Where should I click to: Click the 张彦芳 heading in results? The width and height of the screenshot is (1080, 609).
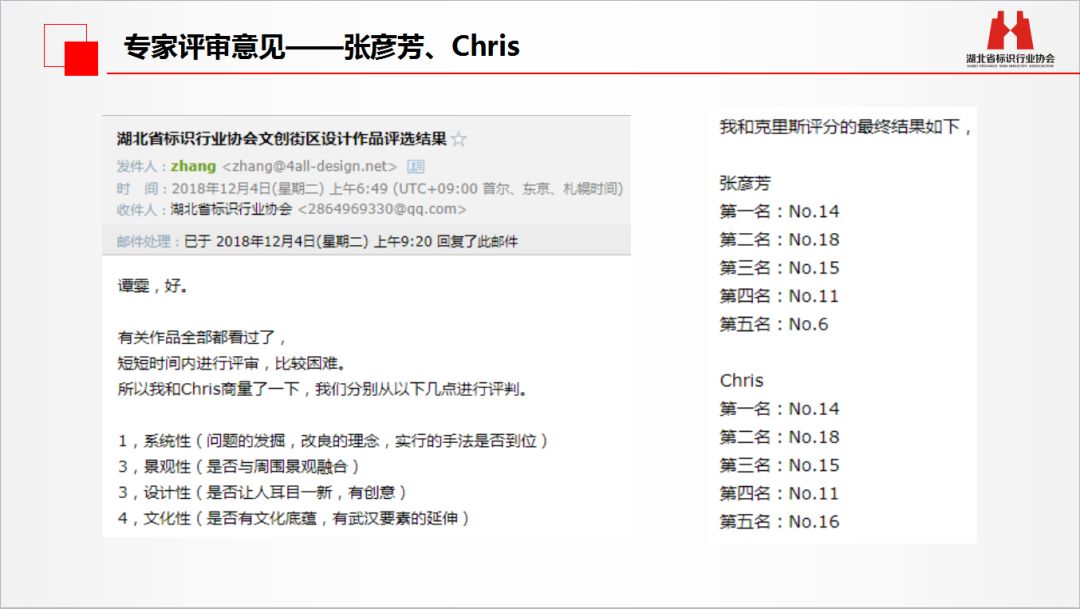745,183
